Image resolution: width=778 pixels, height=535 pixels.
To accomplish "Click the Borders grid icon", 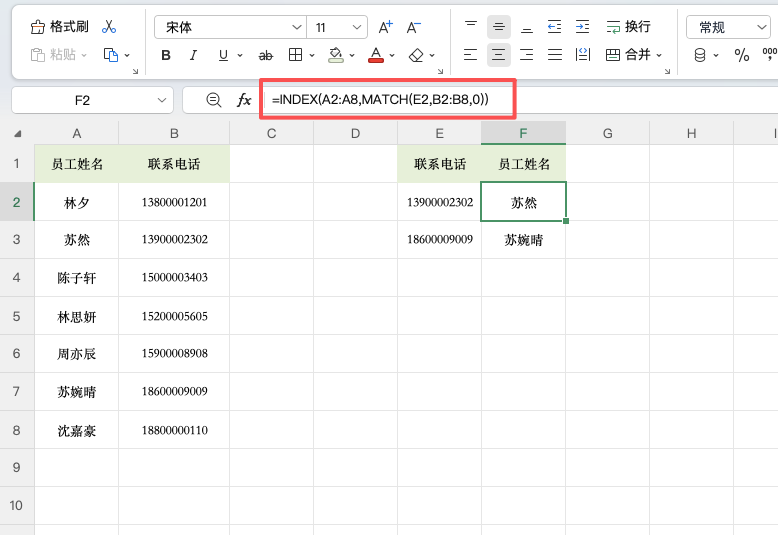I will [x=295, y=55].
